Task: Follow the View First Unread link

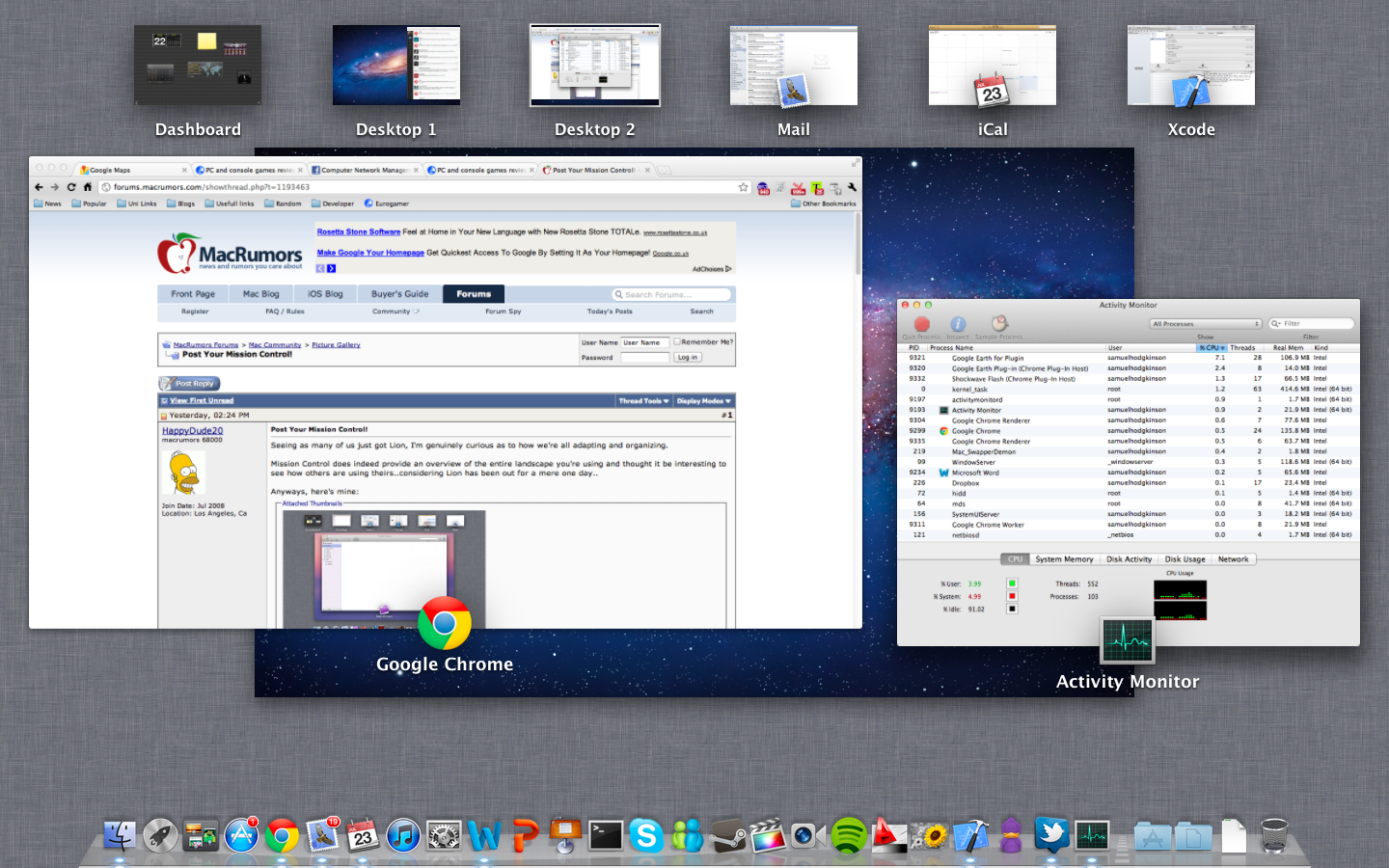Action: click(x=202, y=400)
